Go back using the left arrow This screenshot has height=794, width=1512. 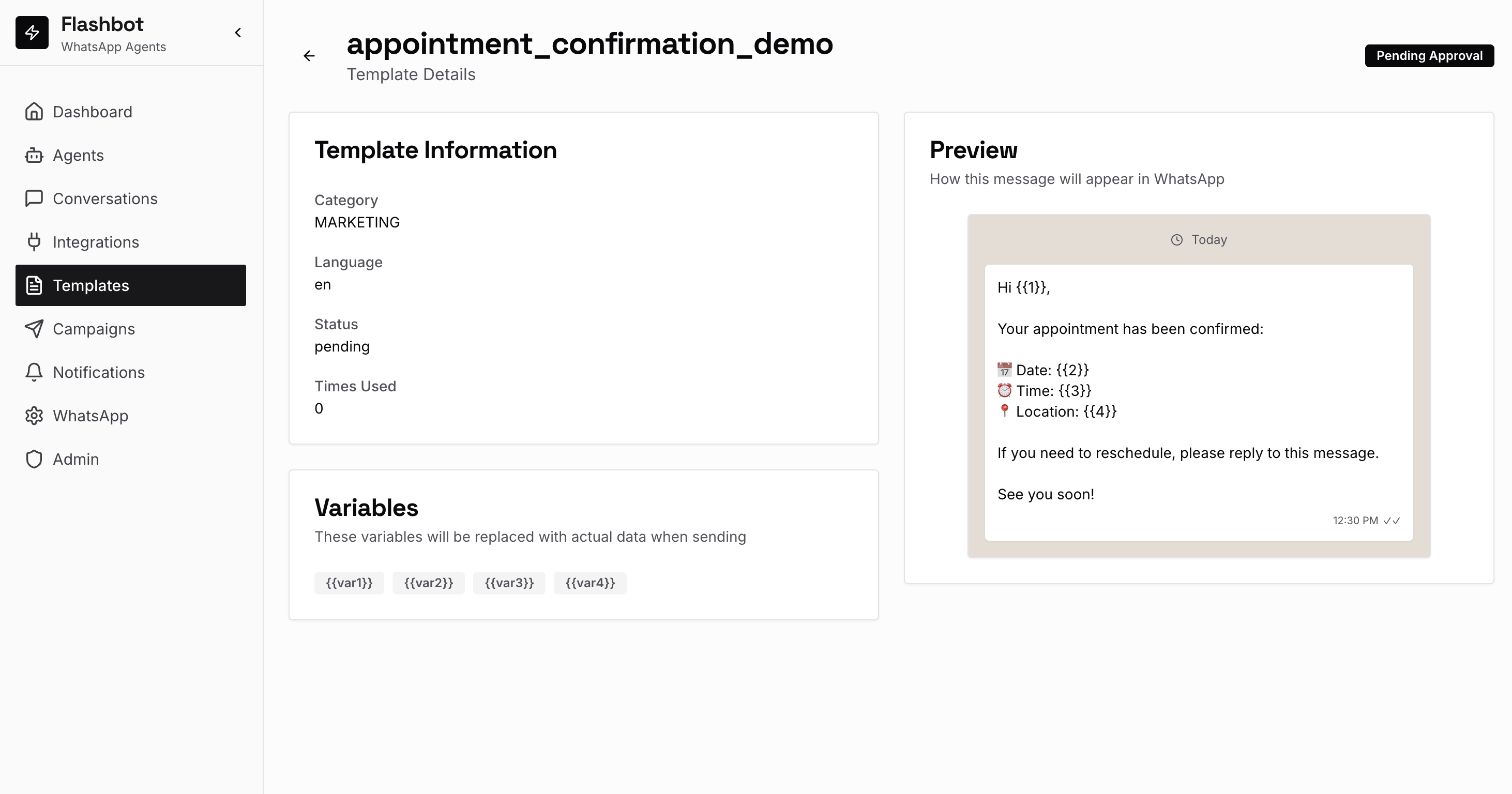tap(309, 56)
